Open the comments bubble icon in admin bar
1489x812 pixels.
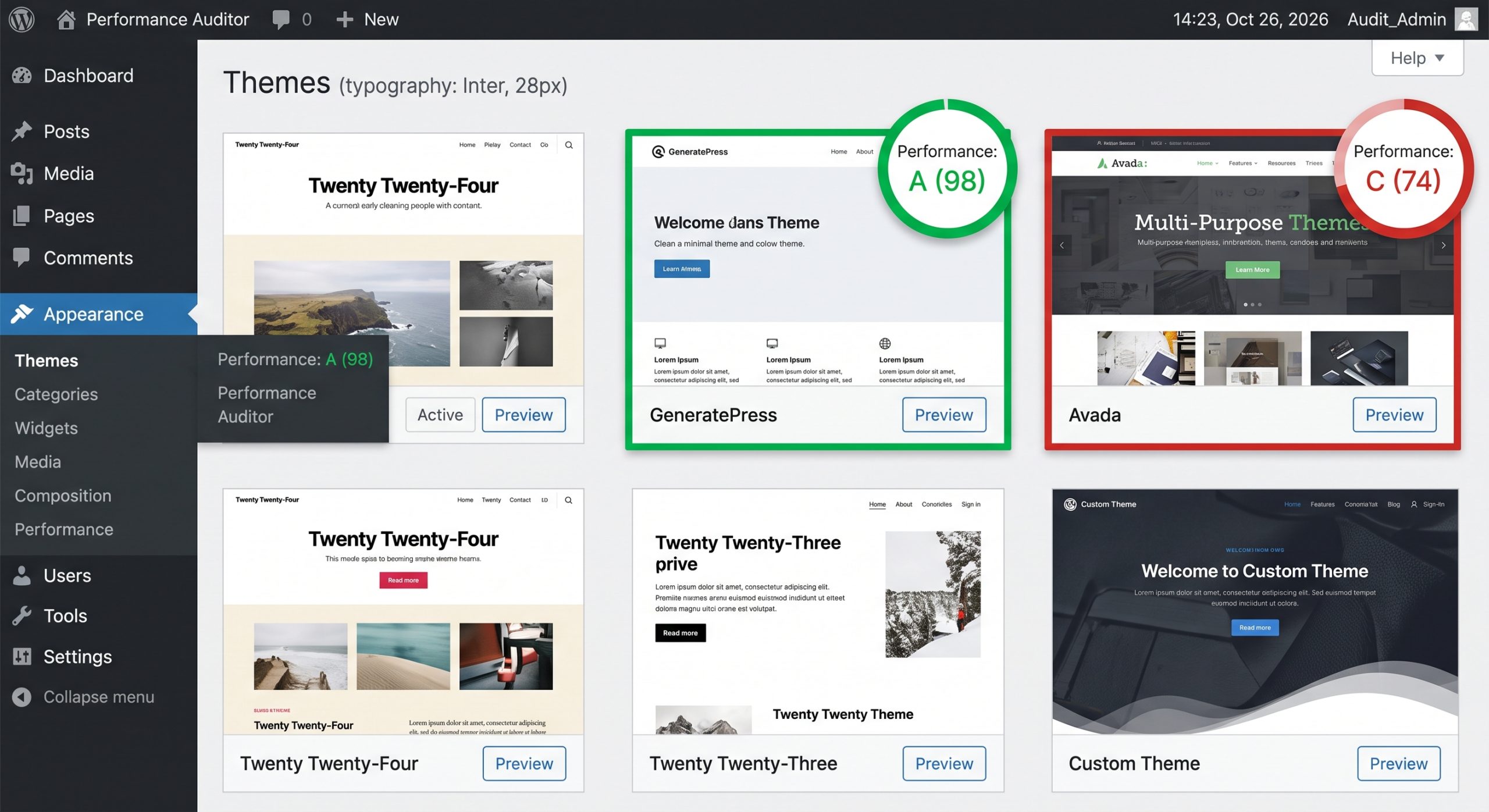(x=281, y=19)
